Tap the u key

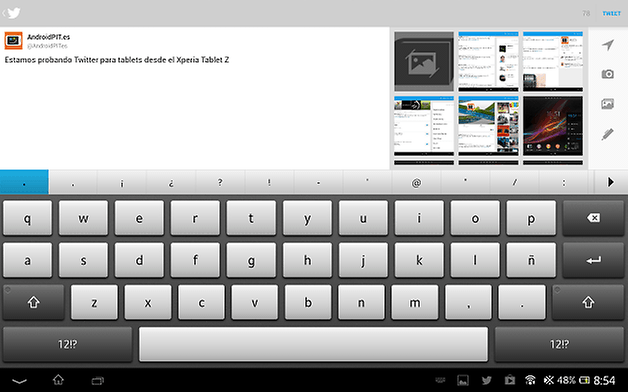coord(363,218)
